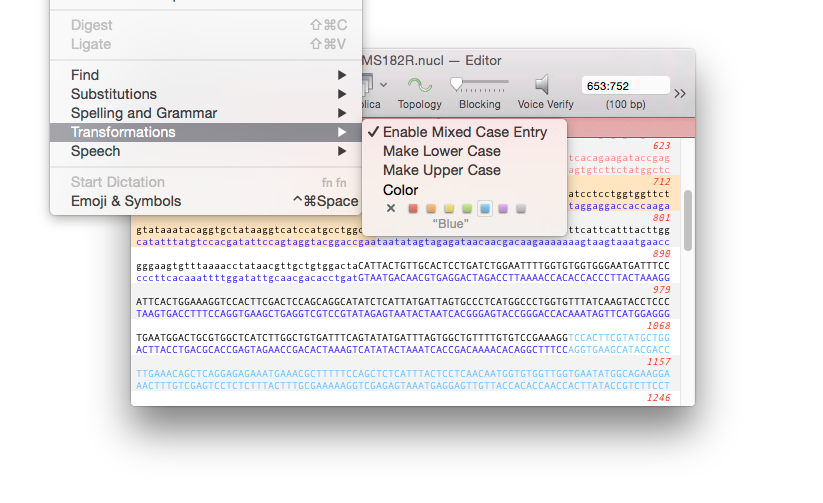Open Spelling and Grammar submenu
The width and height of the screenshot is (823, 503).
coord(206,113)
